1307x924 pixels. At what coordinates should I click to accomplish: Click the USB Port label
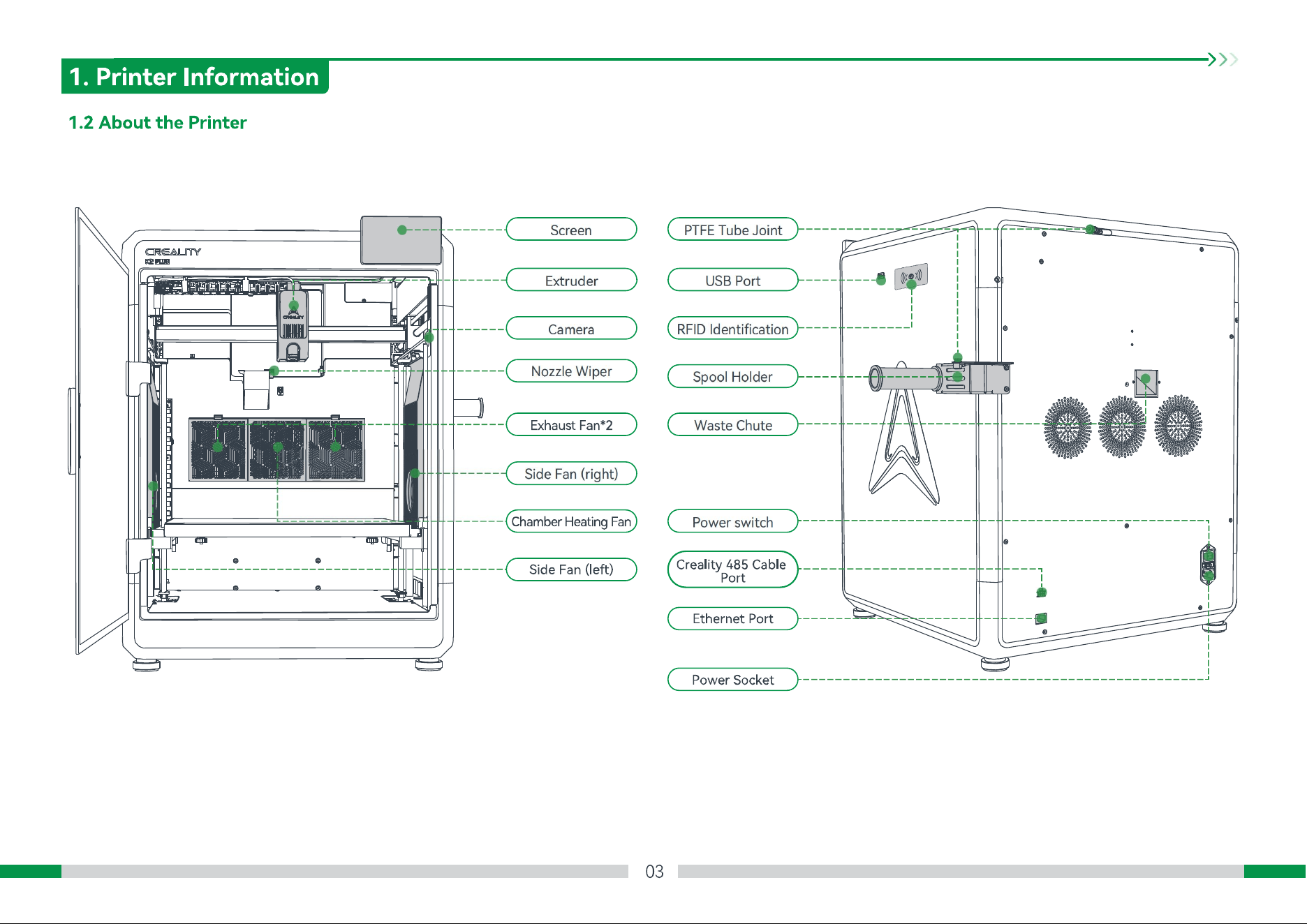click(x=732, y=280)
